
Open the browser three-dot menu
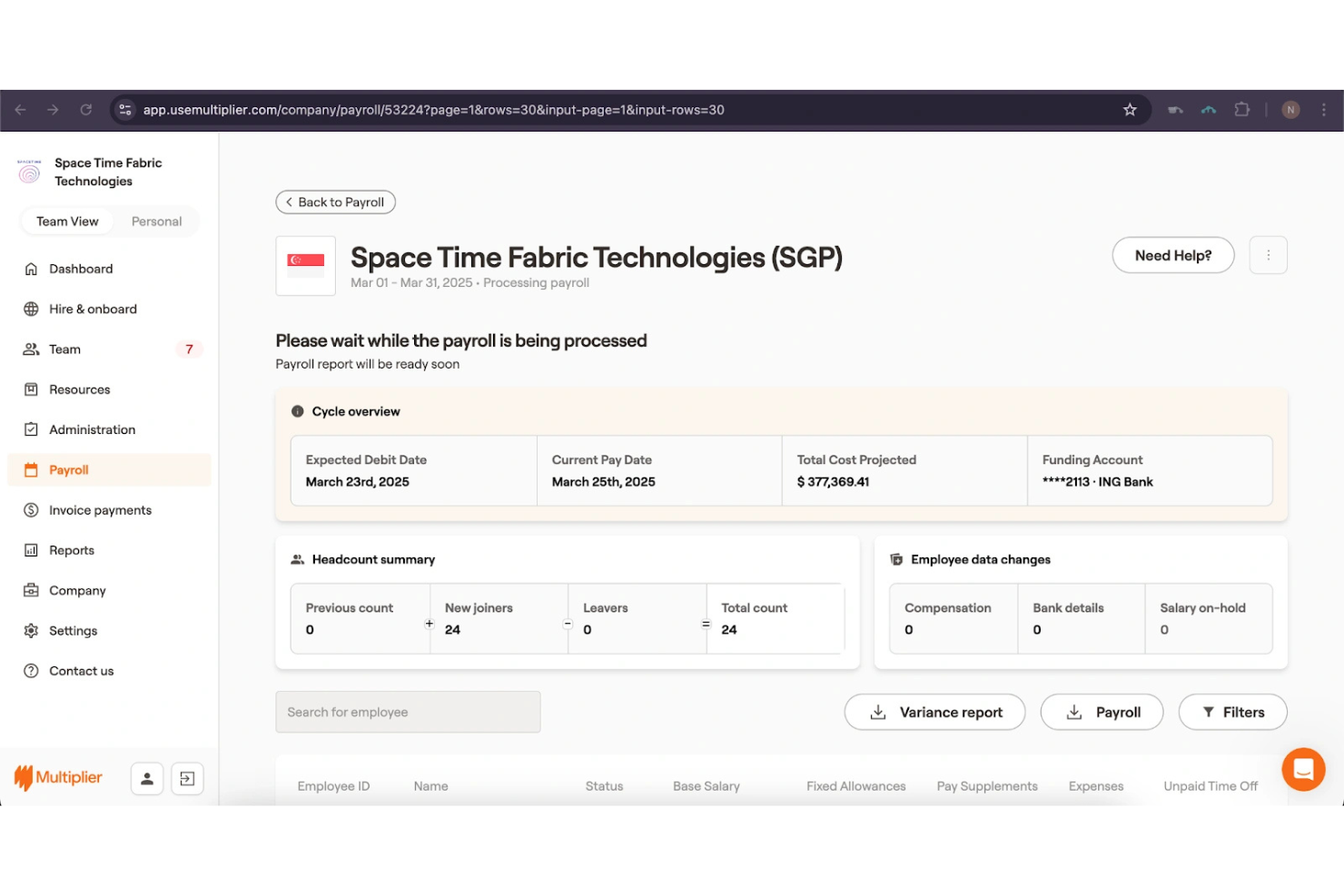[1324, 110]
